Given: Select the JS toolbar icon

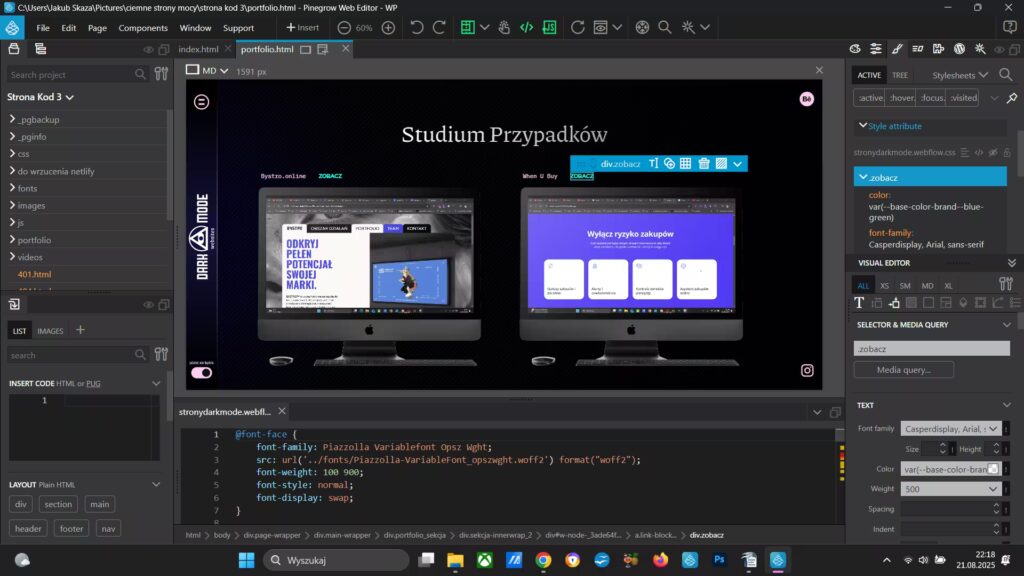Looking at the screenshot, I should [x=549, y=27].
